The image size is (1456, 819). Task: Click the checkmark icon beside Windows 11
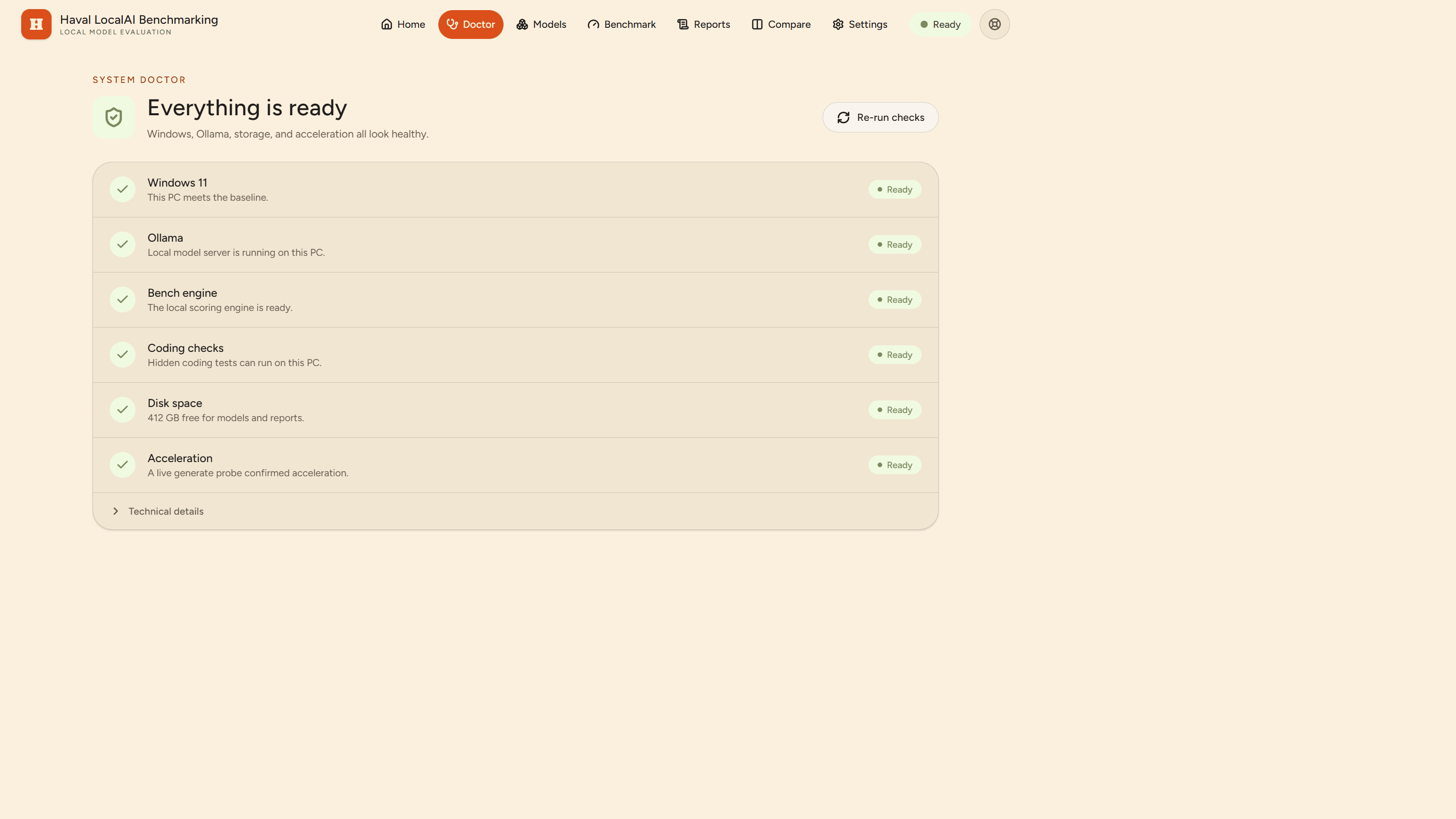point(122,190)
